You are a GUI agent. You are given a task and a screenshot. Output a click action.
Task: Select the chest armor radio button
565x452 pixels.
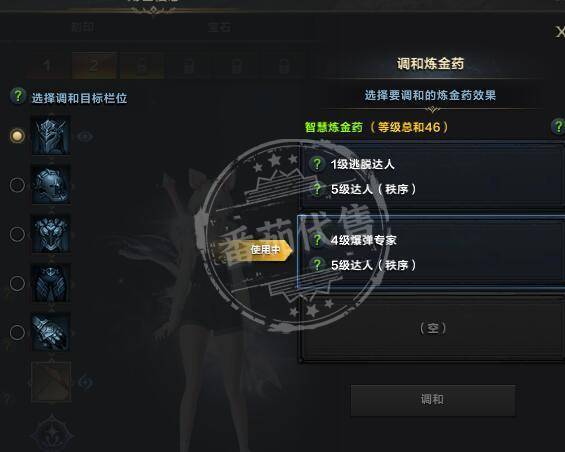click(x=17, y=234)
